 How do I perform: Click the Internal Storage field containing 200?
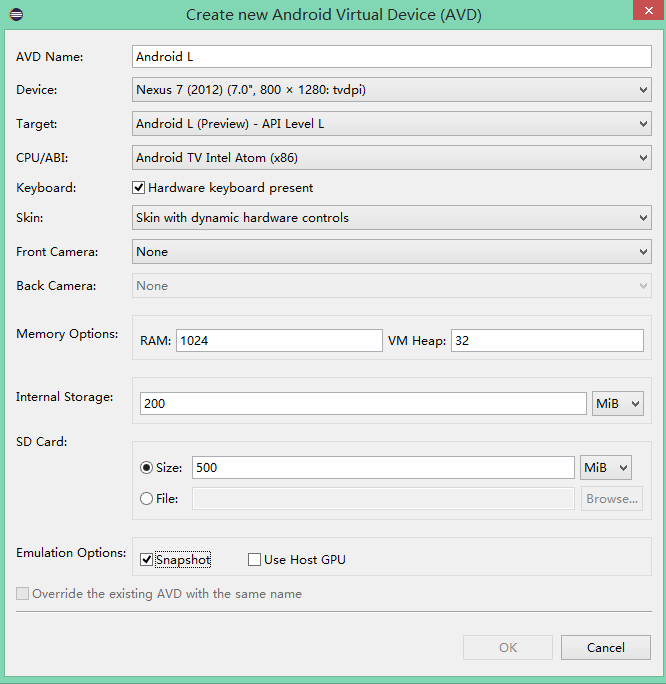(x=363, y=404)
